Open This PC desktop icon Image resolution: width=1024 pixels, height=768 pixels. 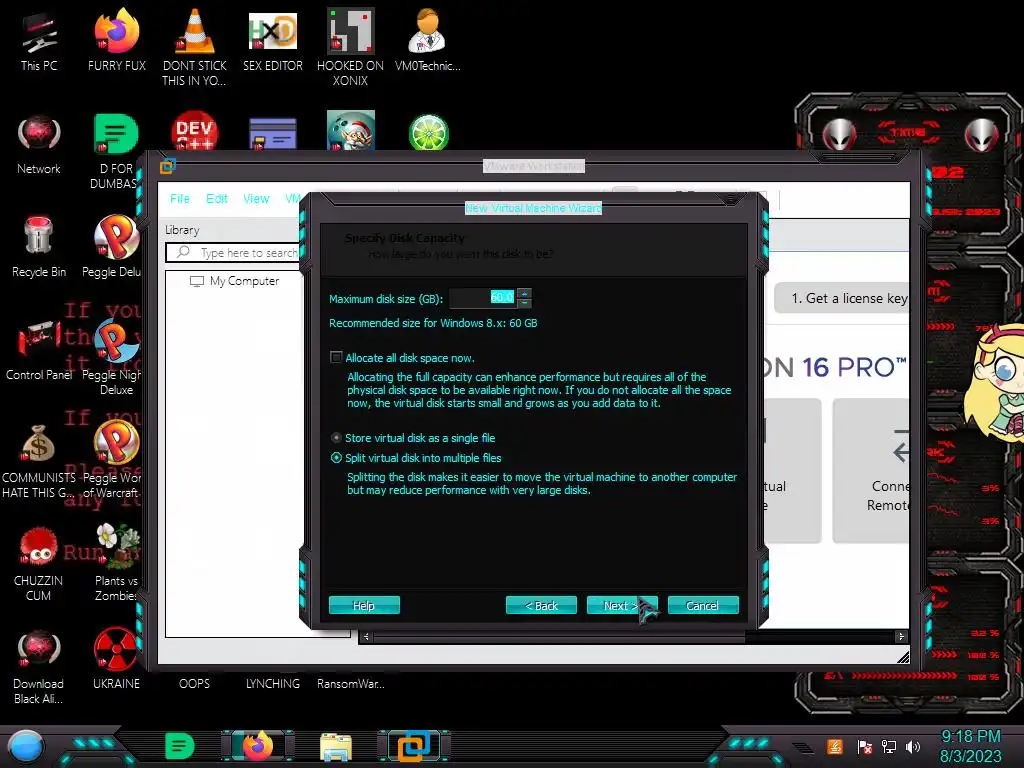click(x=39, y=41)
